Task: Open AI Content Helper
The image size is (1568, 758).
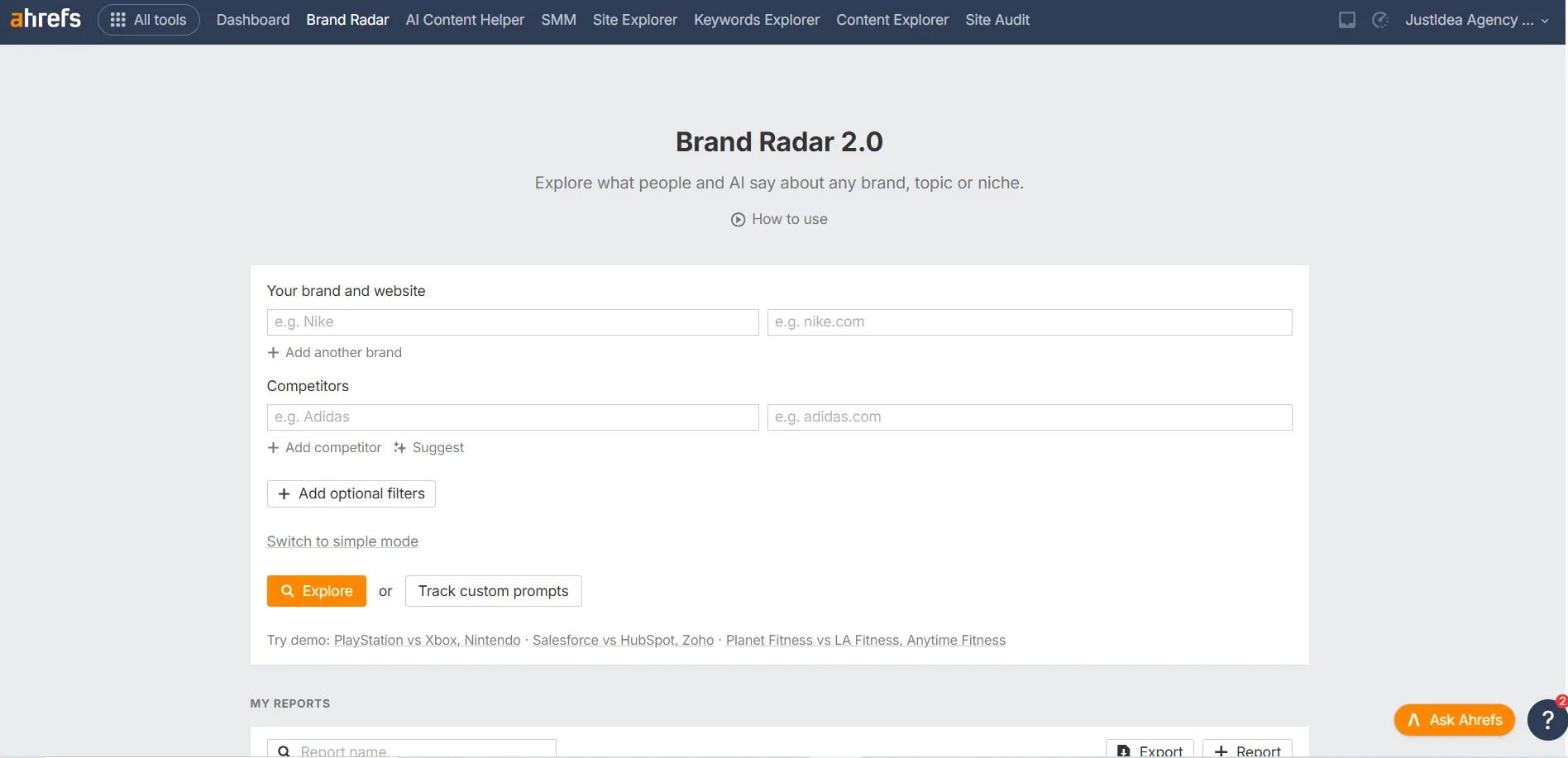Action: (x=465, y=20)
